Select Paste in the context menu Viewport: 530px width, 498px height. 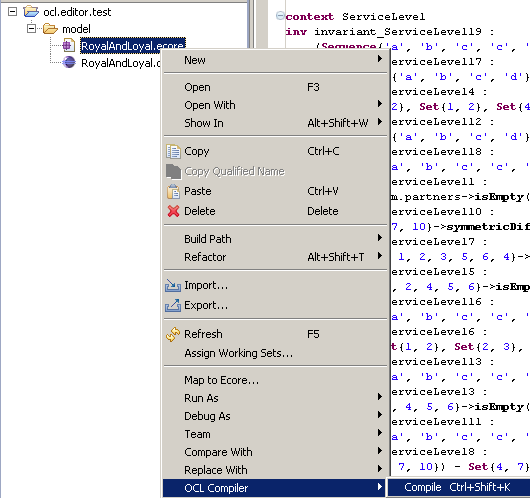click(275, 191)
